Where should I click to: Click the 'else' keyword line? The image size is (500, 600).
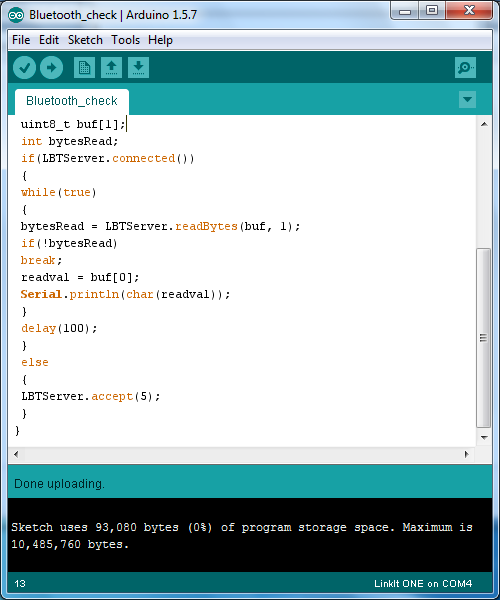pos(35,362)
